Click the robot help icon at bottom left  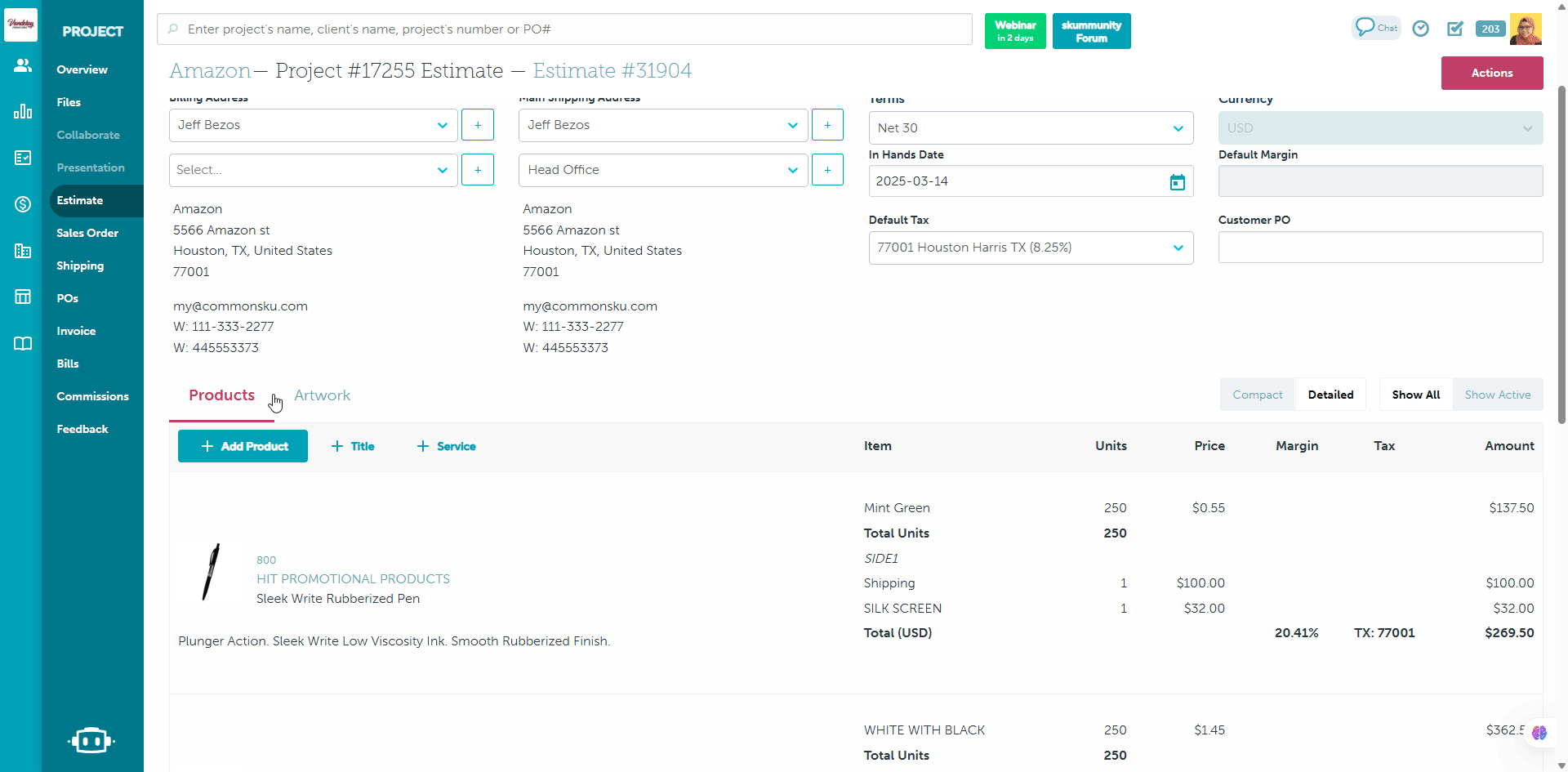click(x=91, y=740)
